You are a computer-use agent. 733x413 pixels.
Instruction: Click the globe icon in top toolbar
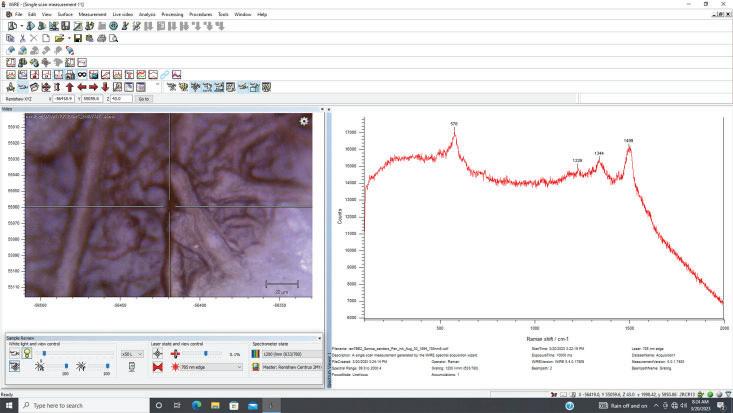tap(114, 26)
